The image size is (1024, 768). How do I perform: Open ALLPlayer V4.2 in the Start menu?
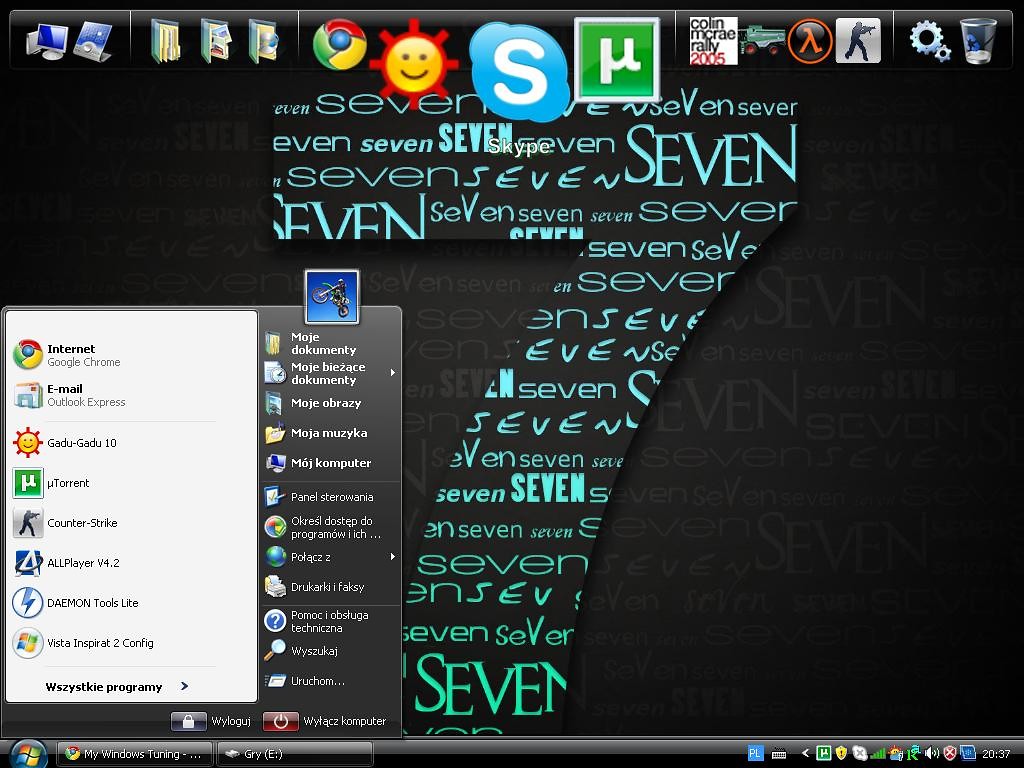tap(131, 563)
